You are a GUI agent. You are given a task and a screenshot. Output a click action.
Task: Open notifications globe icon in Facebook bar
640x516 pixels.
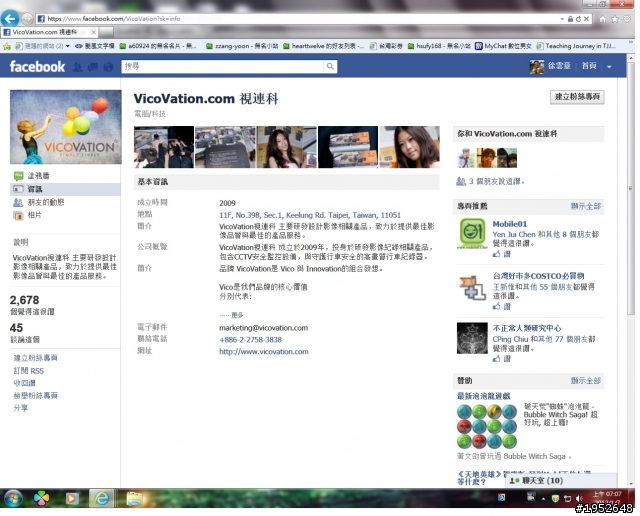[x=108, y=67]
